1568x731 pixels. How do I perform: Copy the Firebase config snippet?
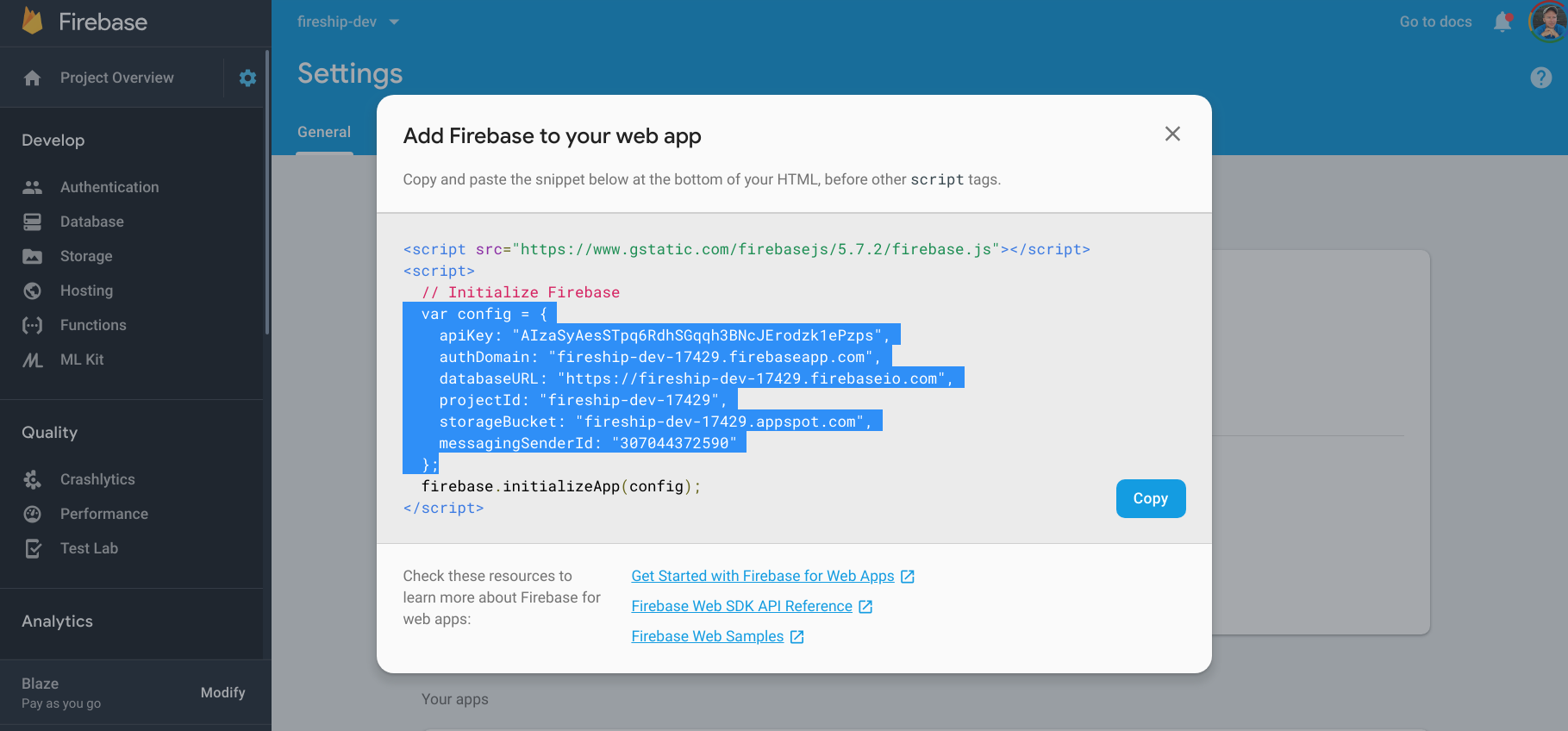[x=1151, y=498]
